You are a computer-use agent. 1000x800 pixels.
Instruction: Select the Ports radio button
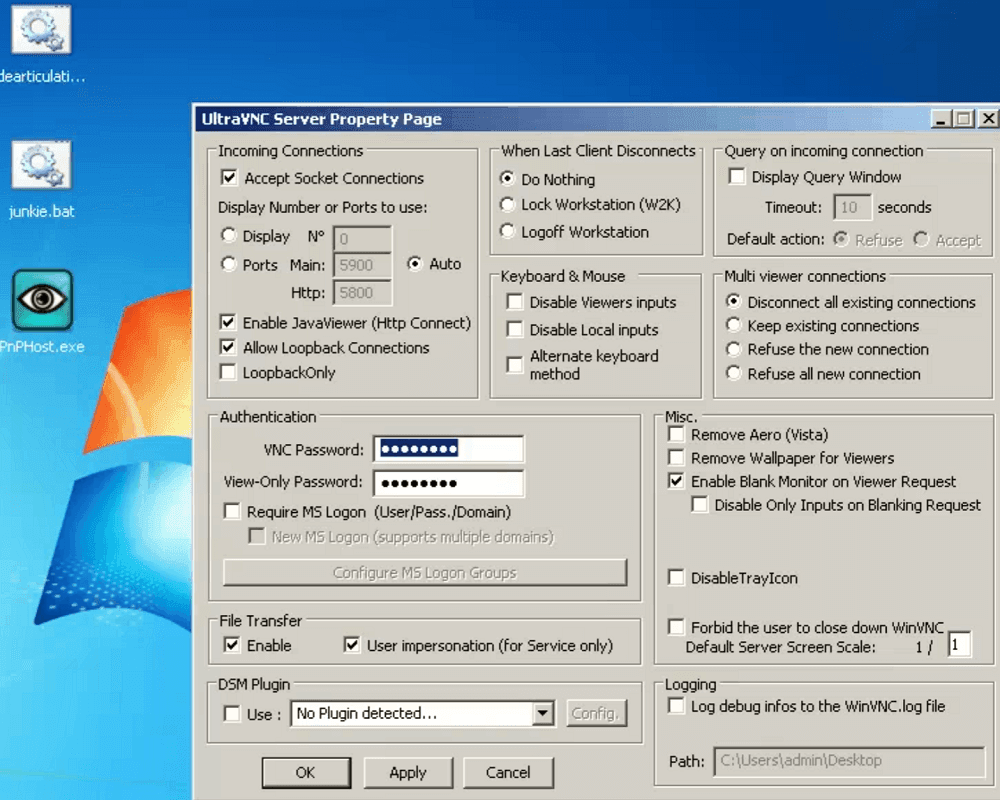point(228,265)
